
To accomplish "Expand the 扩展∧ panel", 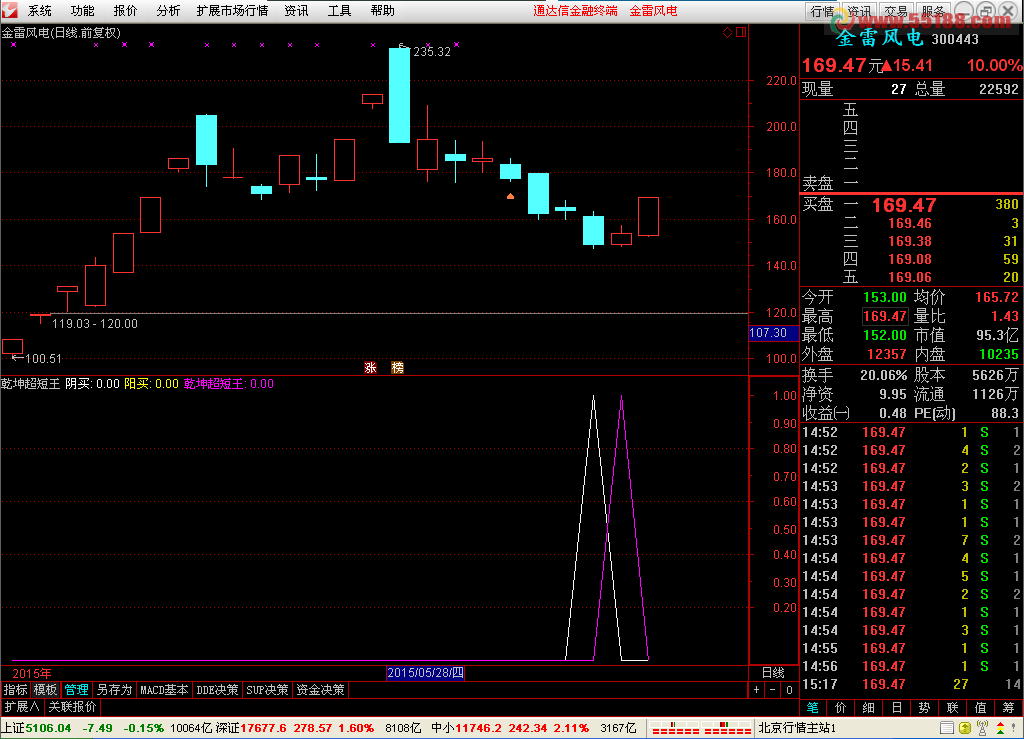I will click(22, 706).
